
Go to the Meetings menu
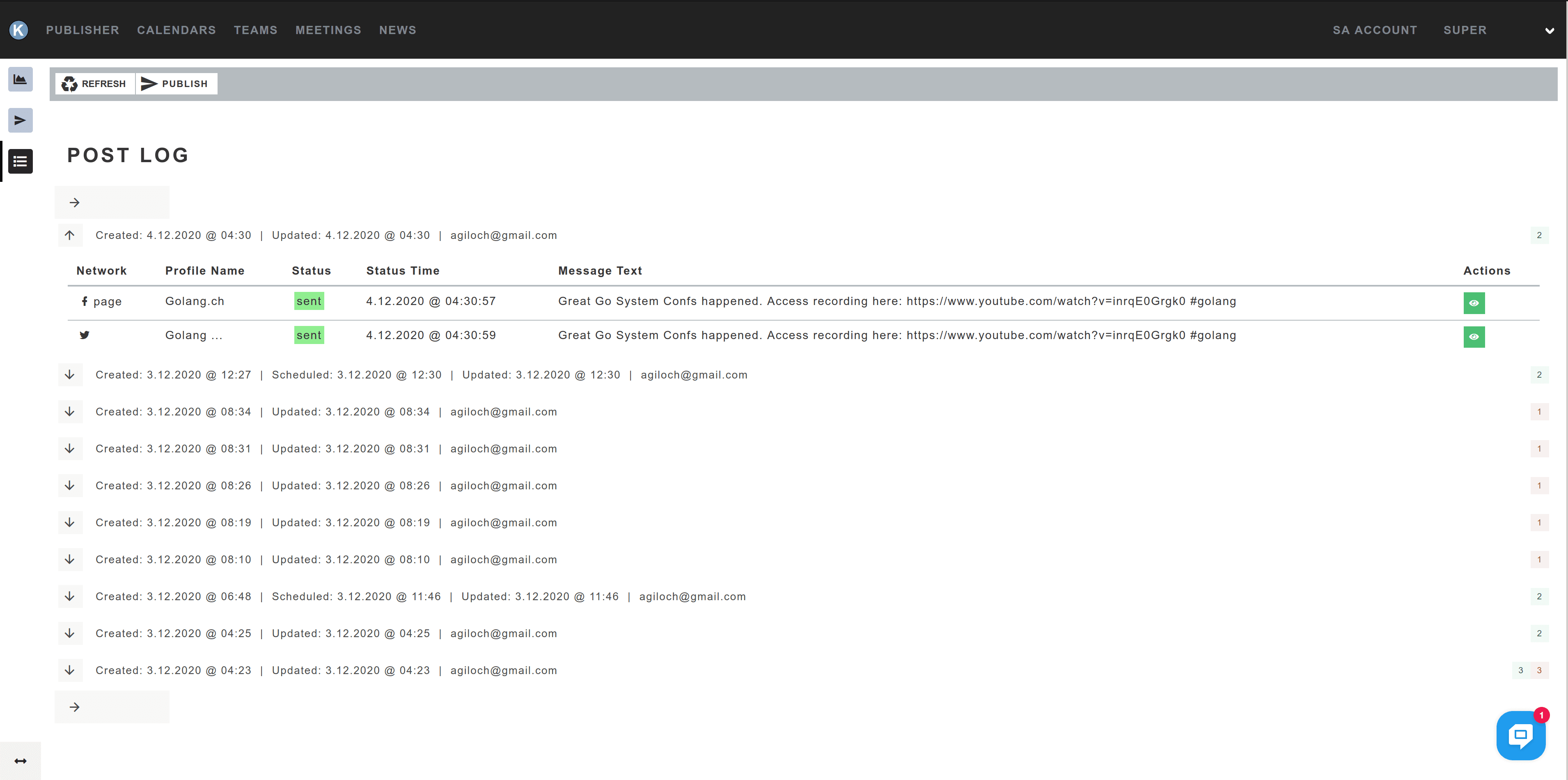pyautogui.click(x=328, y=30)
